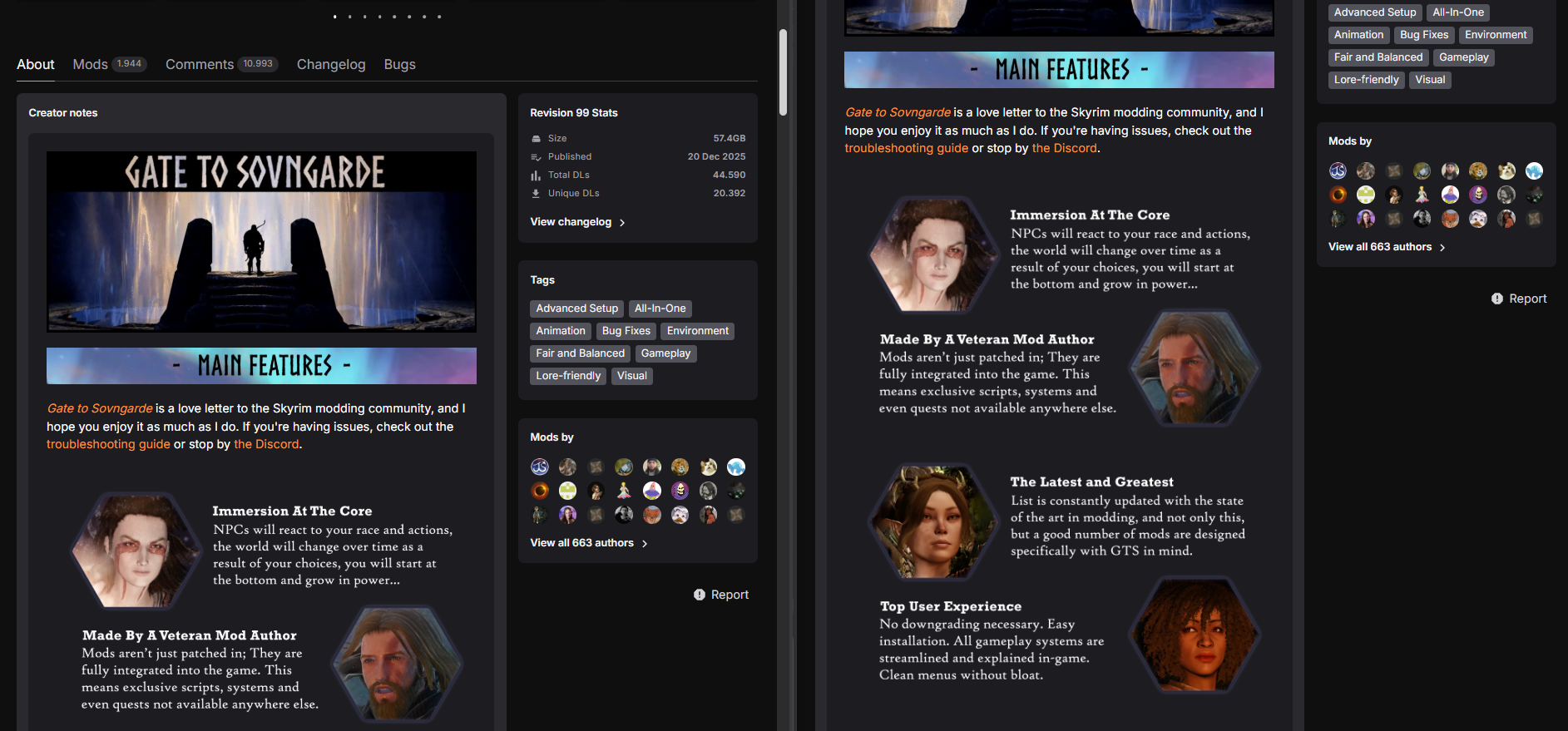Expand View changelog in Revision 99 Stats

coord(578,222)
